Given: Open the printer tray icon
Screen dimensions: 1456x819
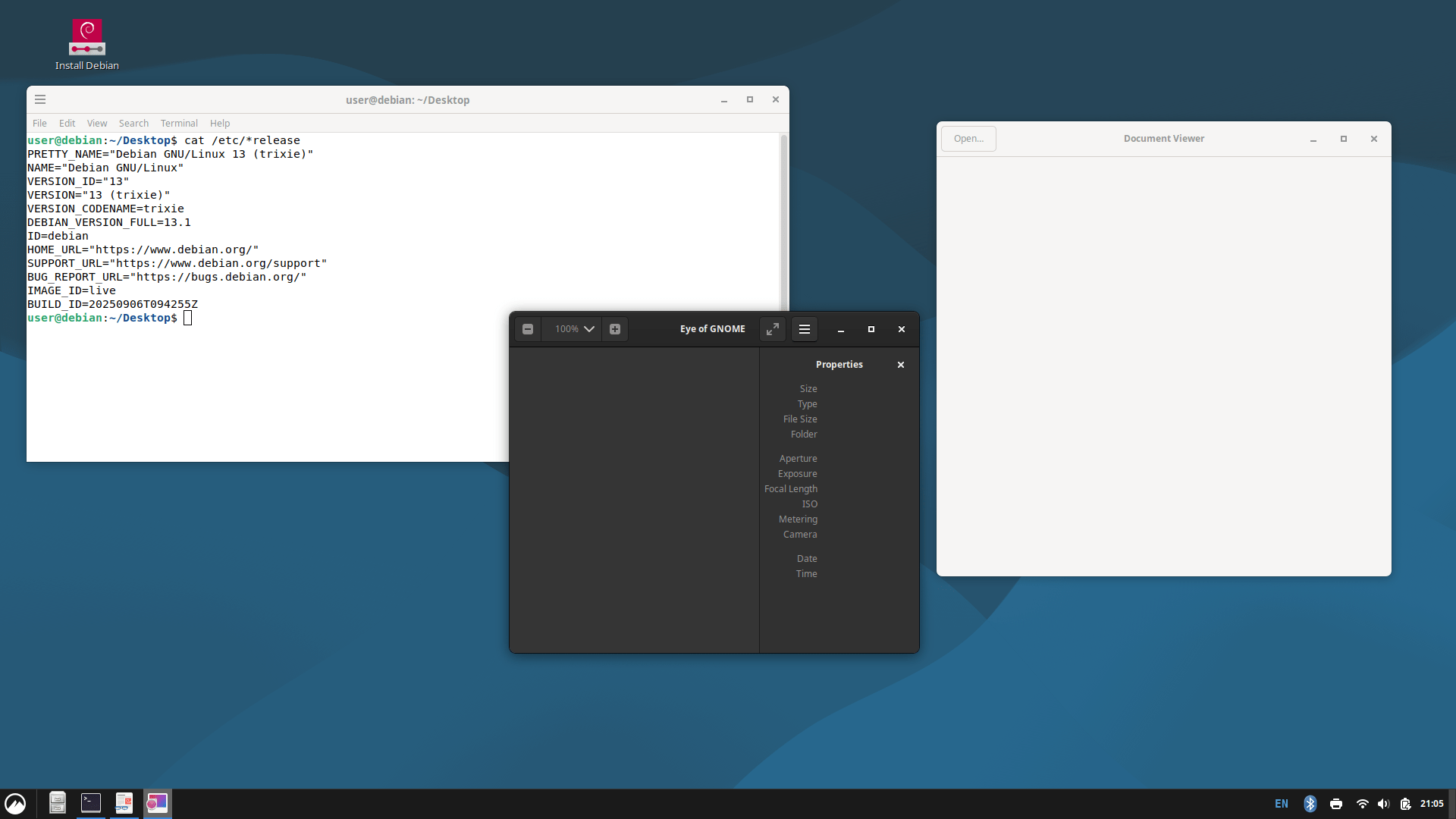Looking at the screenshot, I should 1336,804.
